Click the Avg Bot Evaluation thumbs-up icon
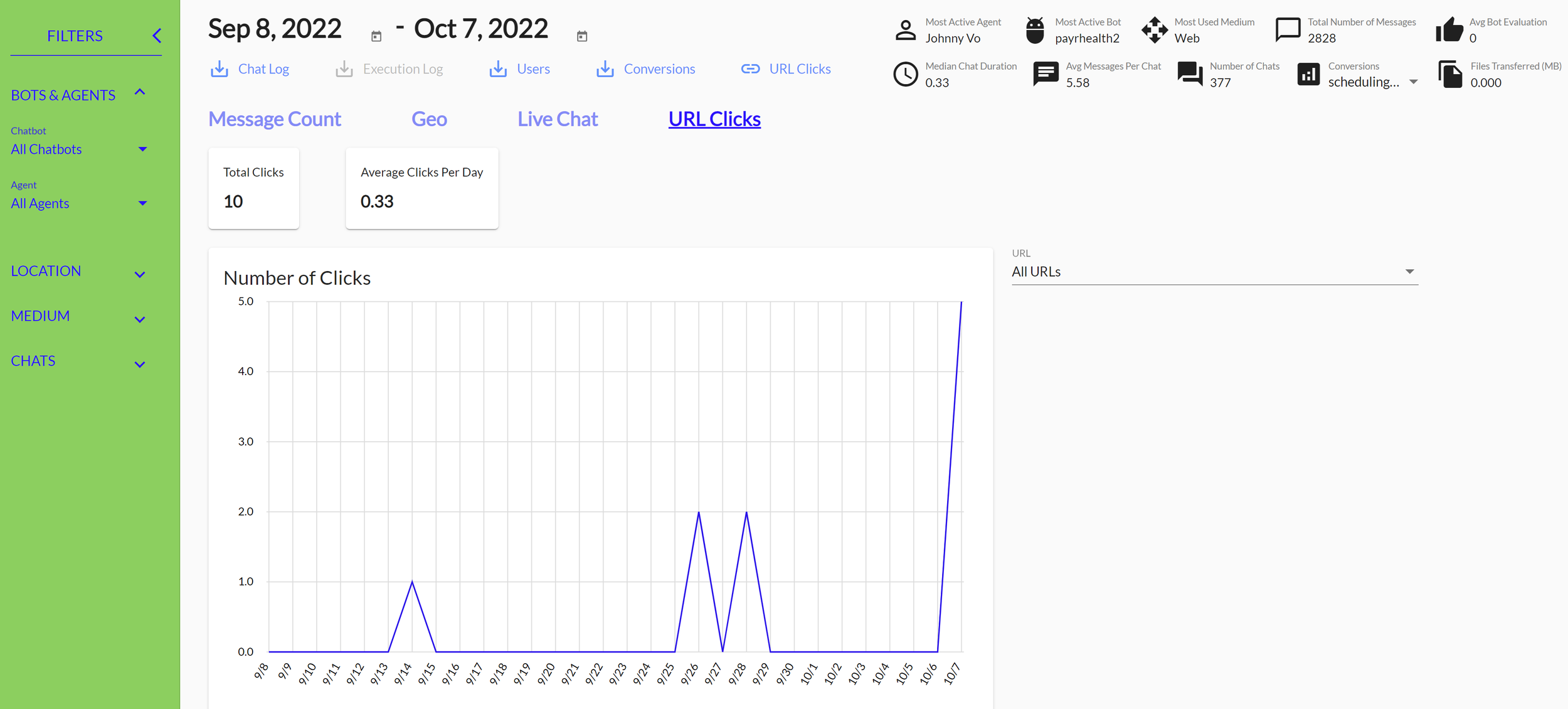 1449,29
